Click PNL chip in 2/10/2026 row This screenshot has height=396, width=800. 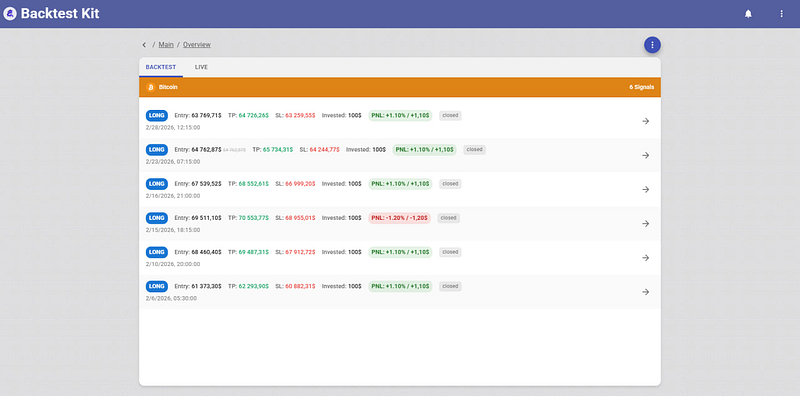pyautogui.click(x=400, y=252)
